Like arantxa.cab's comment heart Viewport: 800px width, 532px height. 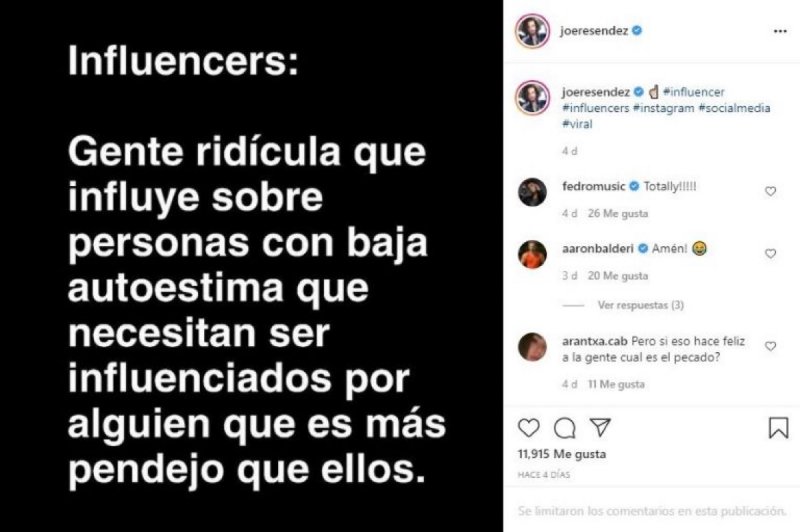[770, 346]
